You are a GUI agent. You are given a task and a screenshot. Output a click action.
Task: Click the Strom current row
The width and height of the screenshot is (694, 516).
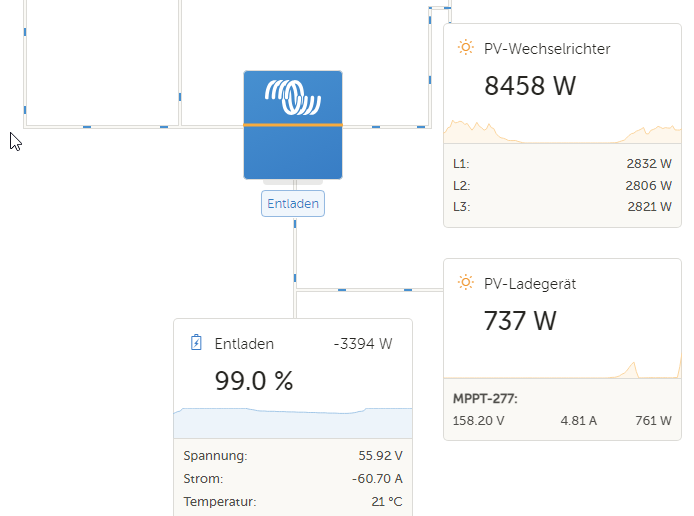(293, 478)
